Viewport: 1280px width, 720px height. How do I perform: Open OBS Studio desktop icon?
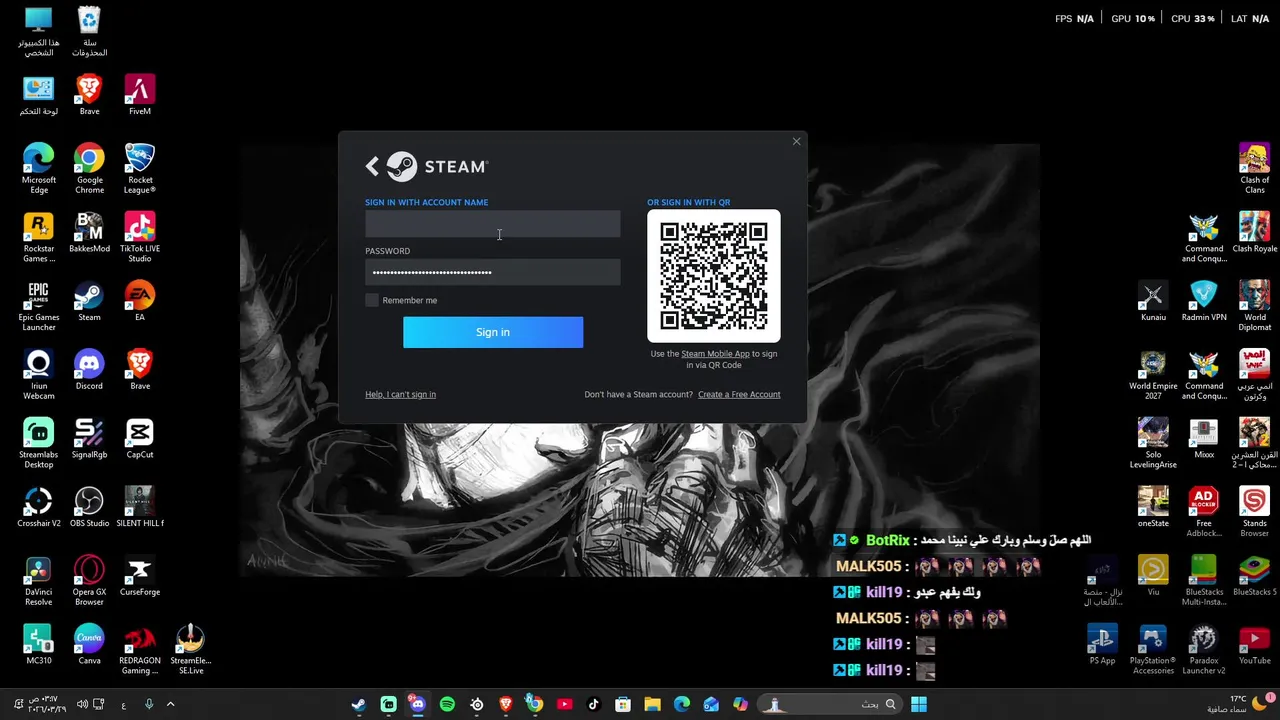(89, 506)
